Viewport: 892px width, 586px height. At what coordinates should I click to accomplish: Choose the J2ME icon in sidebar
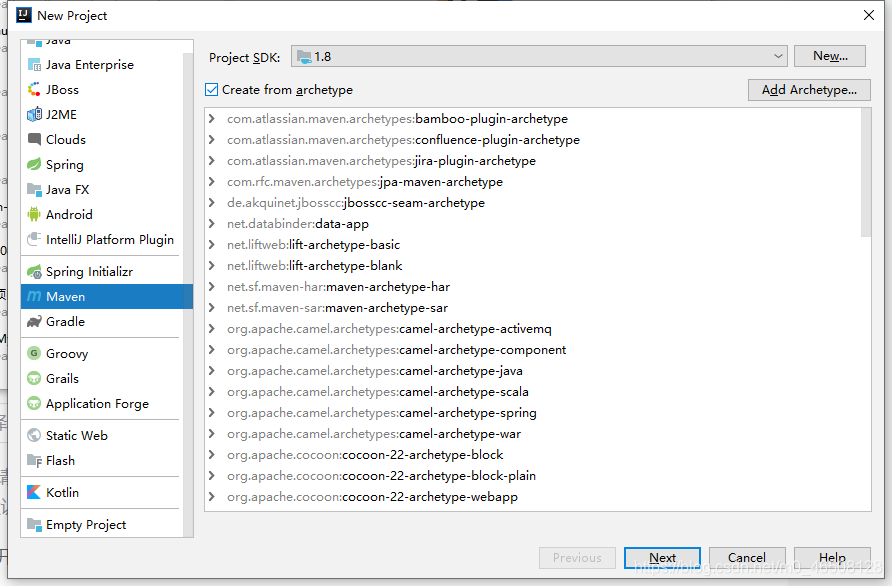tap(34, 115)
